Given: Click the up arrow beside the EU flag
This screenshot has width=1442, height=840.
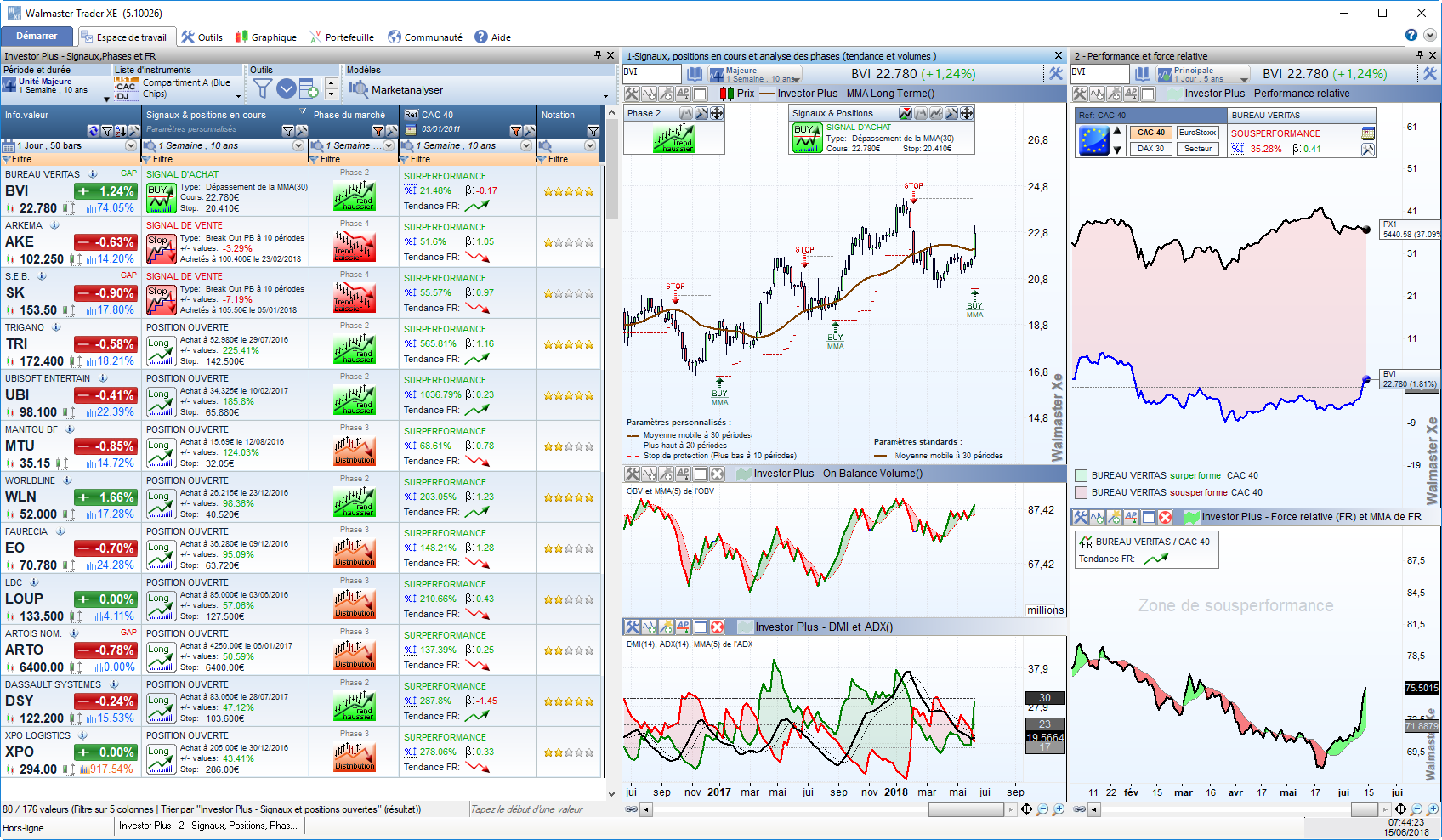Looking at the screenshot, I should 1117,132.
